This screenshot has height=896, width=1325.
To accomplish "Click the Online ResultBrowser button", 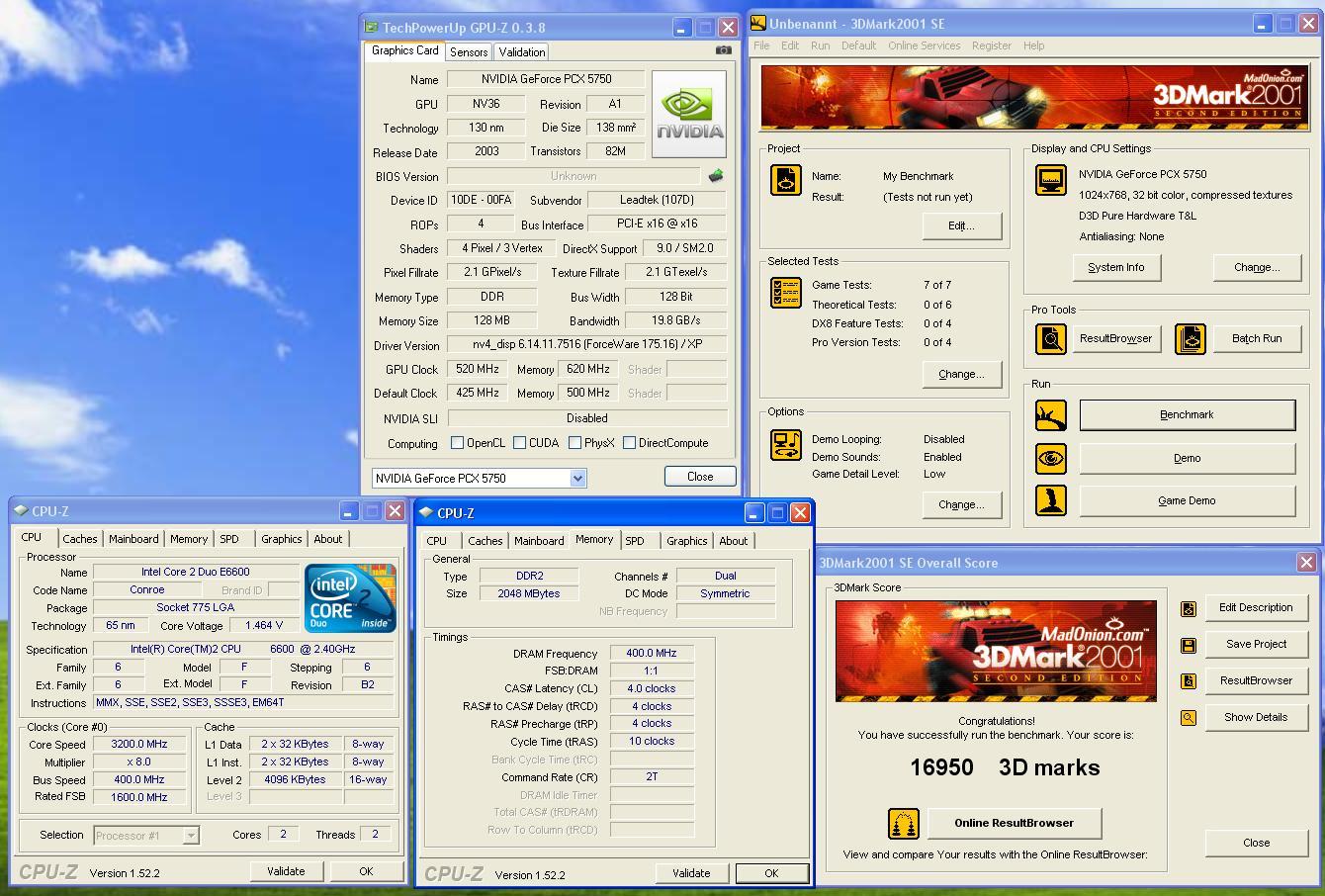I will coord(1014,823).
